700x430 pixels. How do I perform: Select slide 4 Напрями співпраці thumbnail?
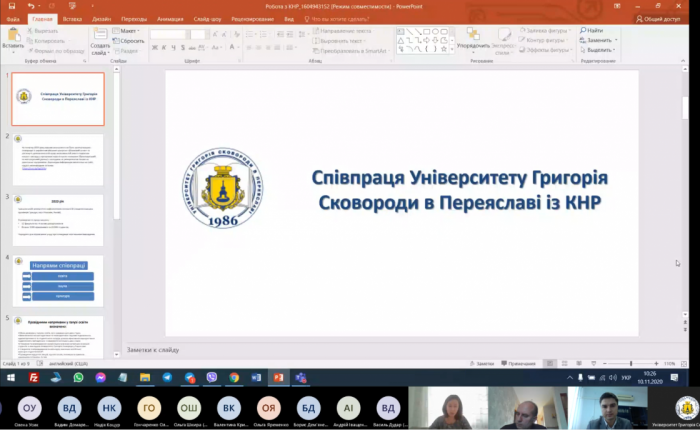pos(58,281)
